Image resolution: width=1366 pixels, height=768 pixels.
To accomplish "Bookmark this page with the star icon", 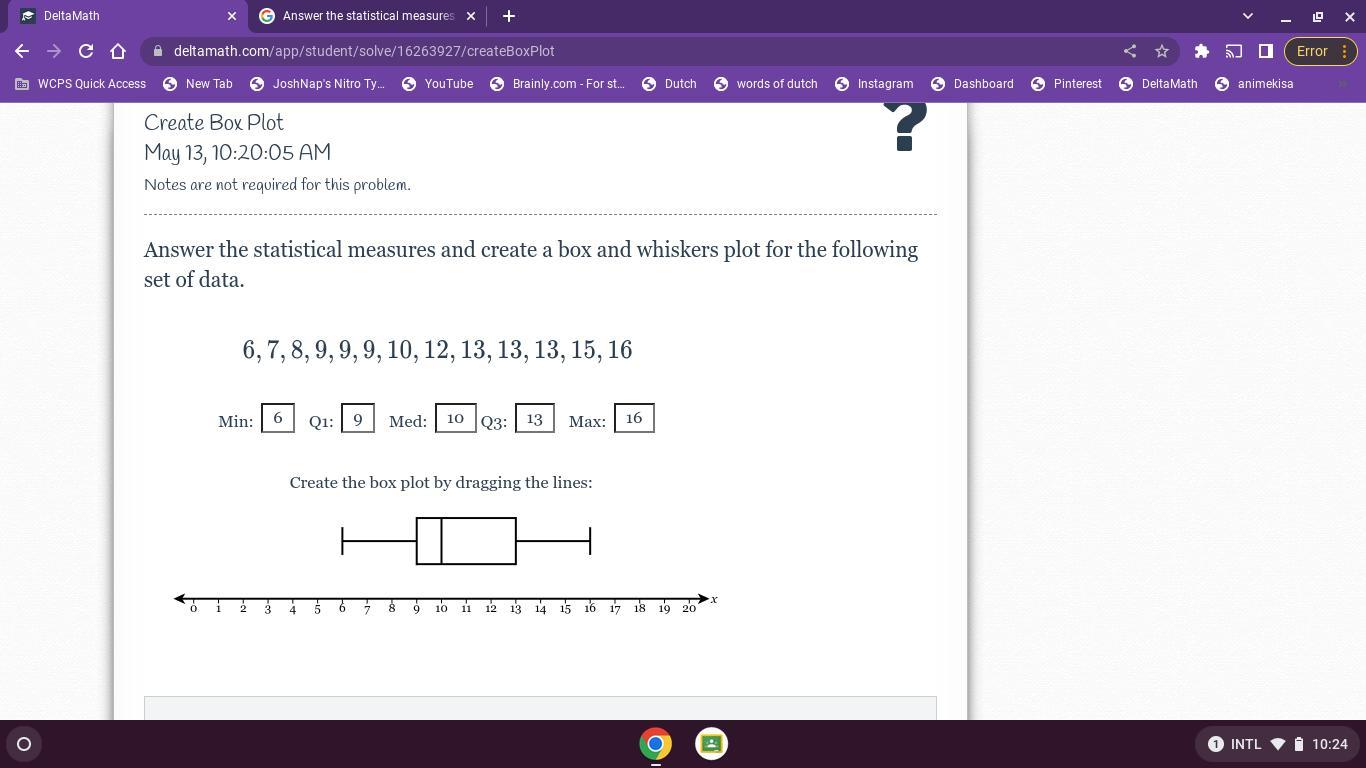I will [1161, 51].
